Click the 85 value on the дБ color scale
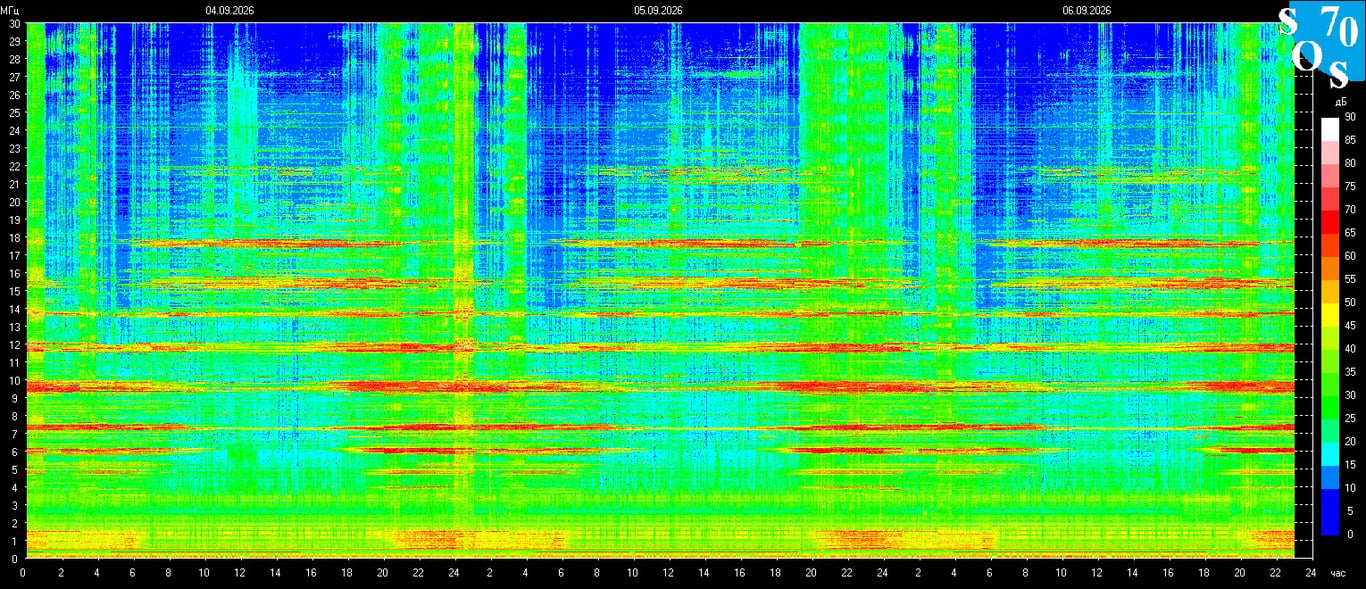 [1350, 140]
